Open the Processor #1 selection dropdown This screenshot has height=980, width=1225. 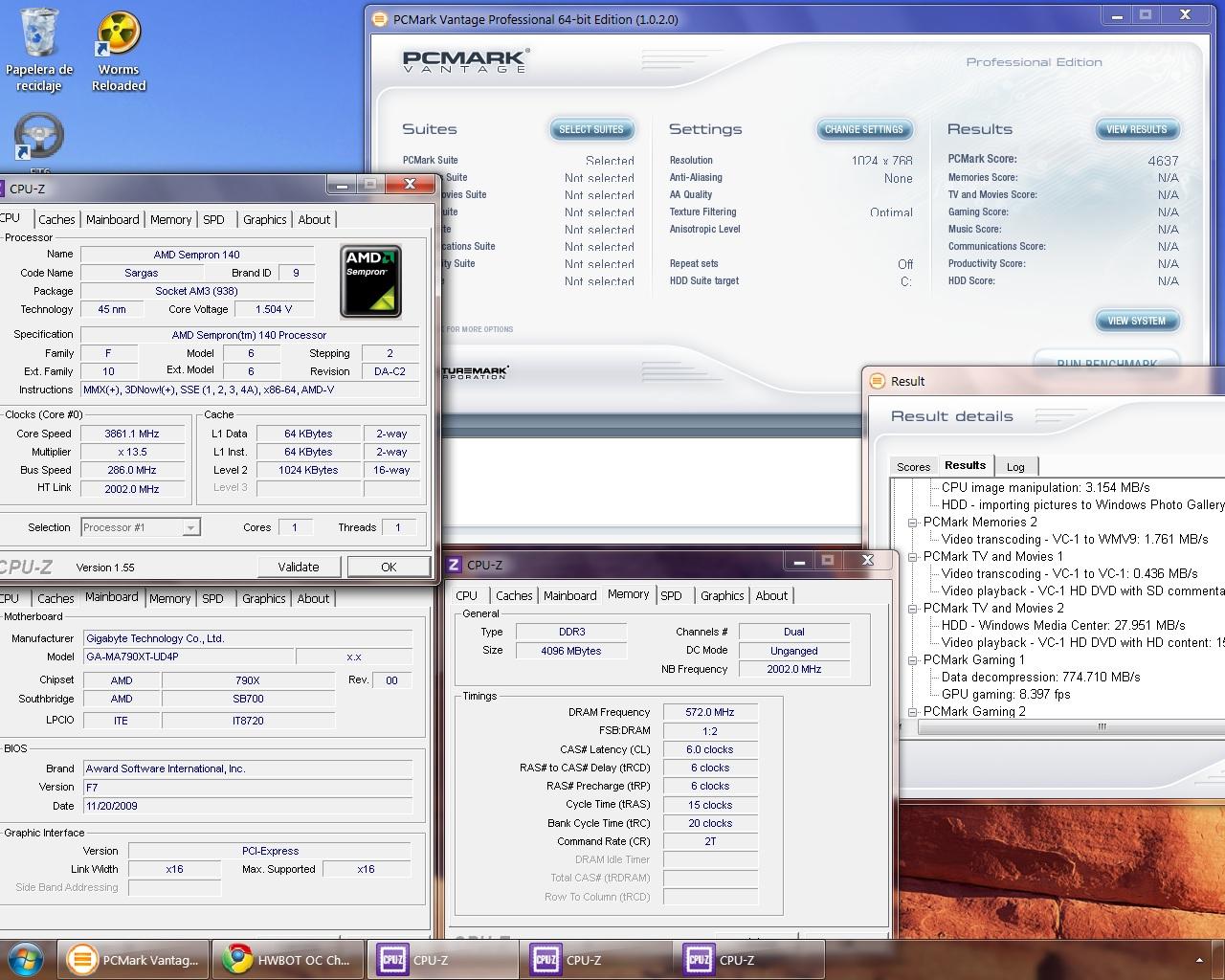141,527
